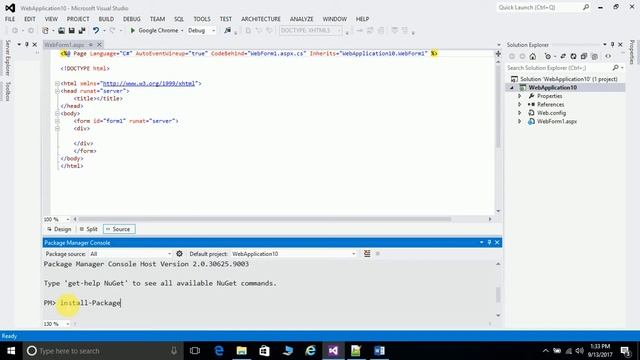The width and height of the screenshot is (640, 360).
Task: Switch to the Split view tab
Action: tap(89, 229)
